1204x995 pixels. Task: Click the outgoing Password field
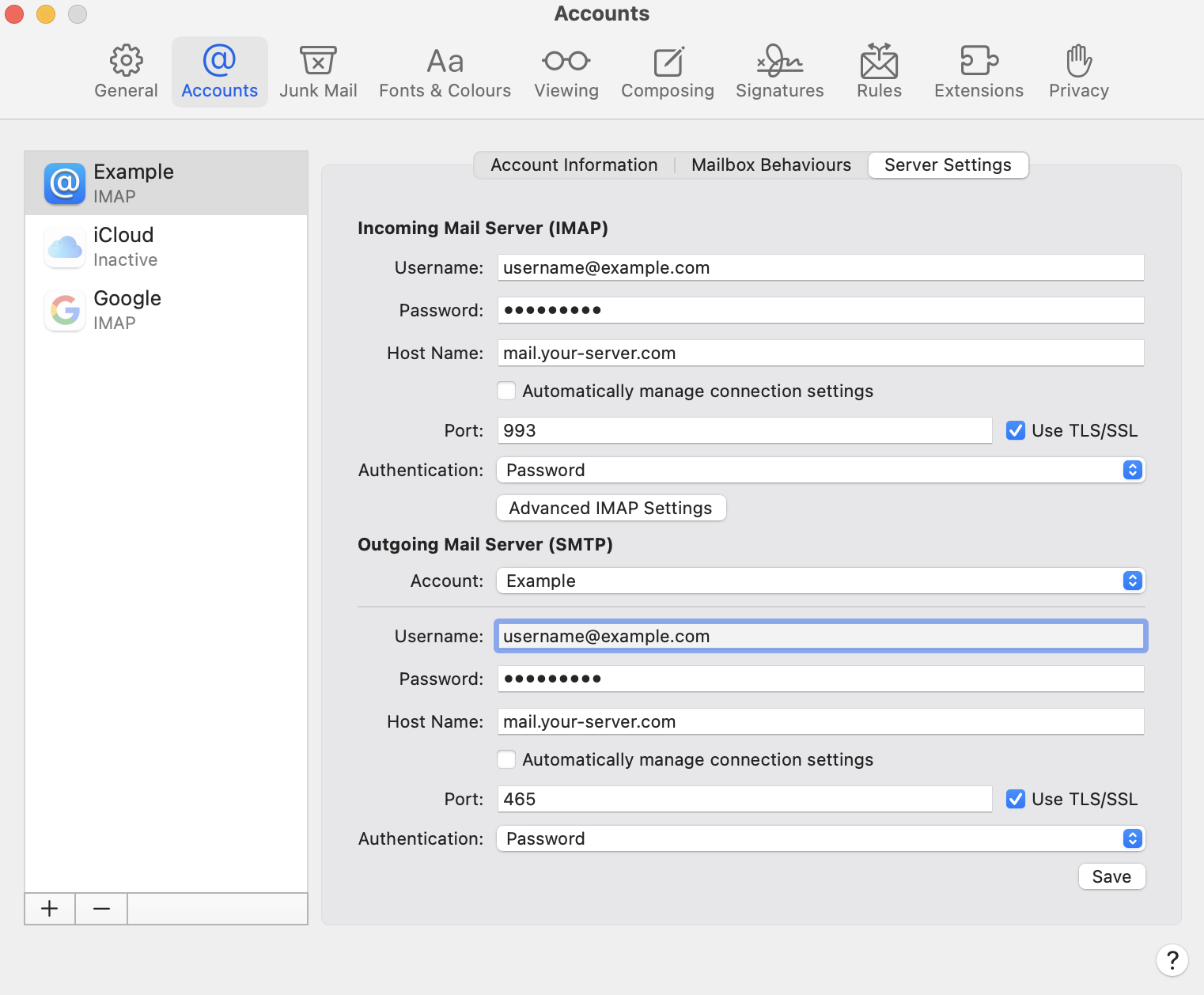coord(820,679)
